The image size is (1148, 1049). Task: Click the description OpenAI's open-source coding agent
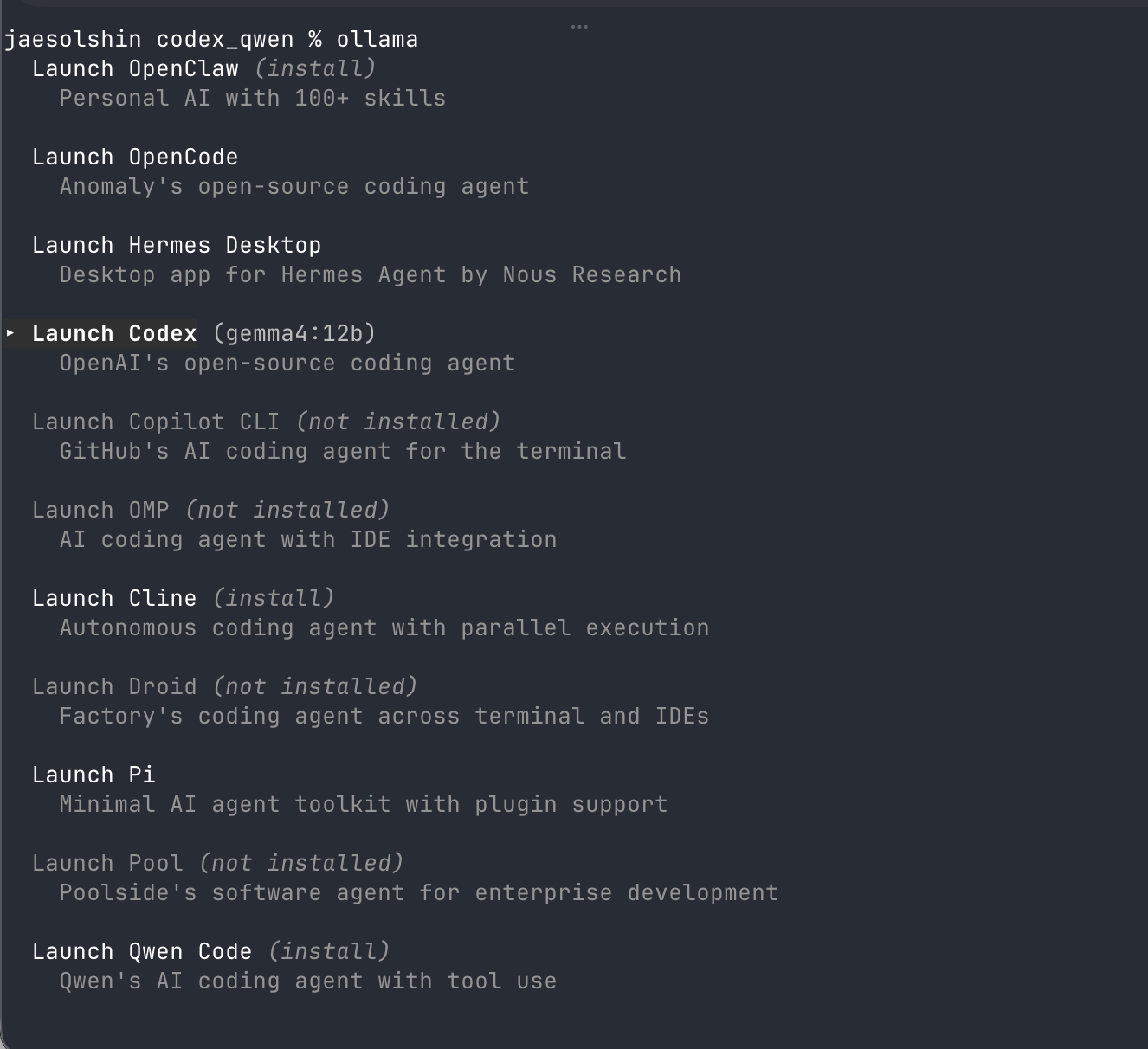[x=287, y=363]
